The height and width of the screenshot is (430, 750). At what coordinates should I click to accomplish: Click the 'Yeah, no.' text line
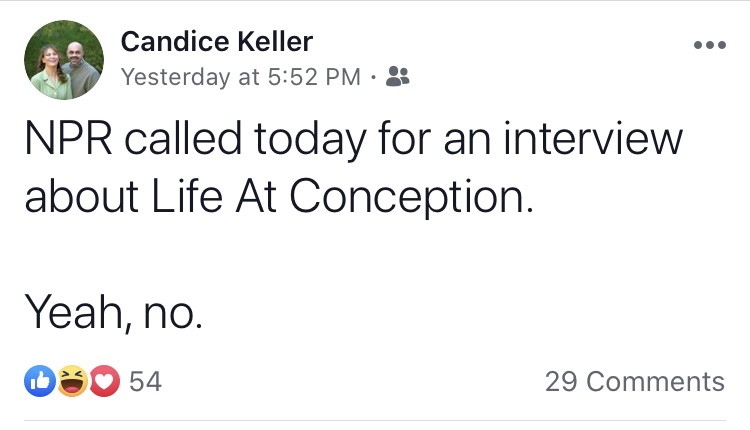point(113,314)
